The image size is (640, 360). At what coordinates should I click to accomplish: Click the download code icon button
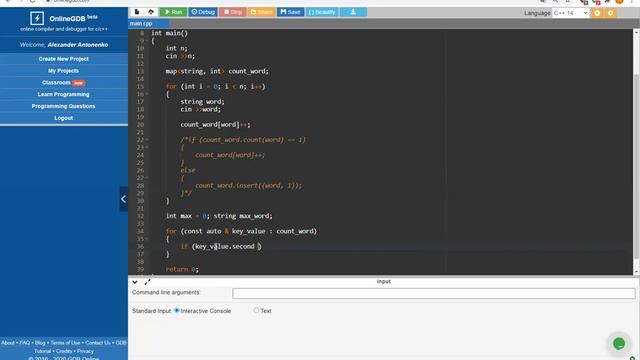click(353, 12)
